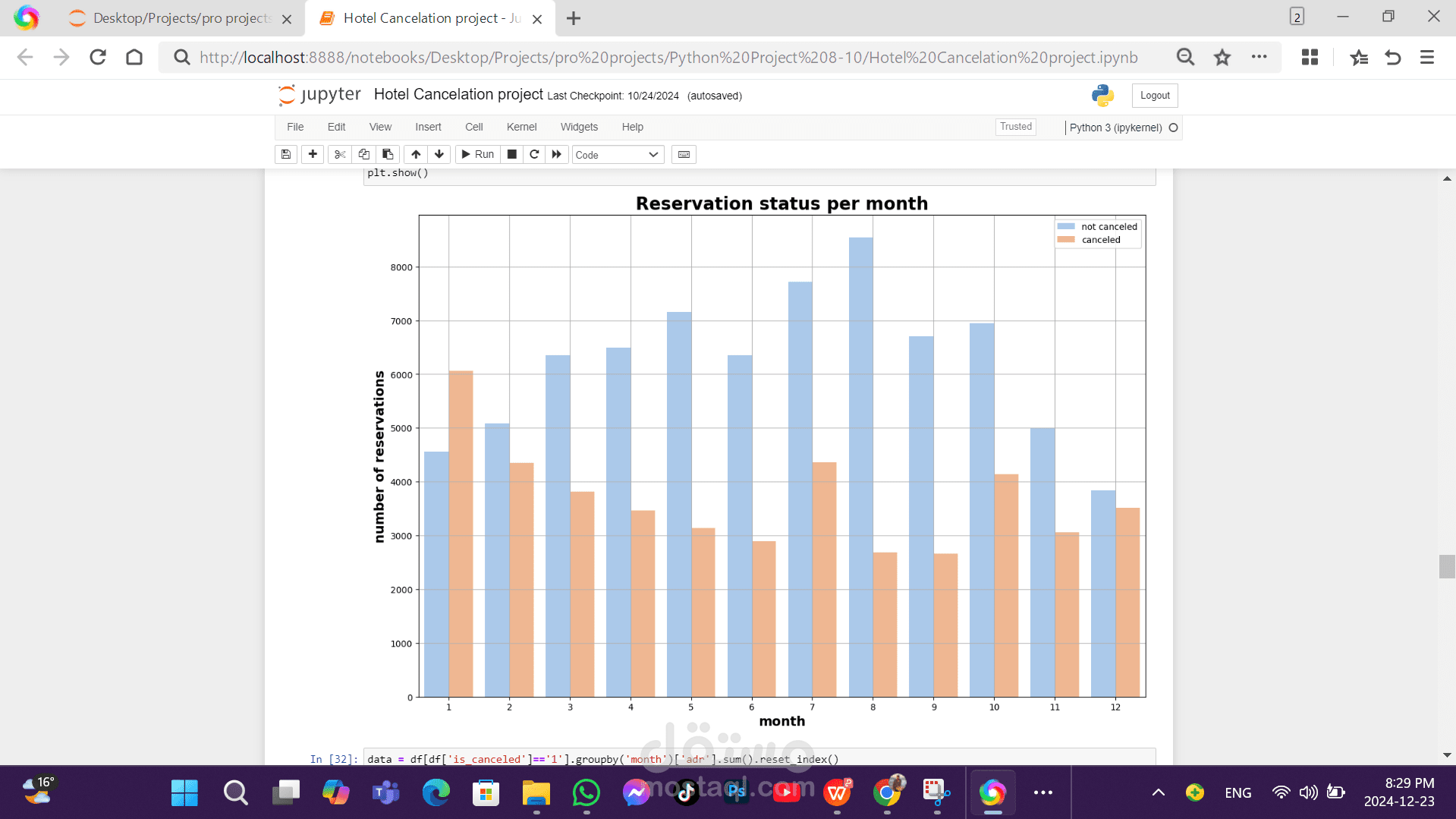Open browser more options ellipsis menu
The image size is (1456, 819).
pyautogui.click(x=1259, y=57)
